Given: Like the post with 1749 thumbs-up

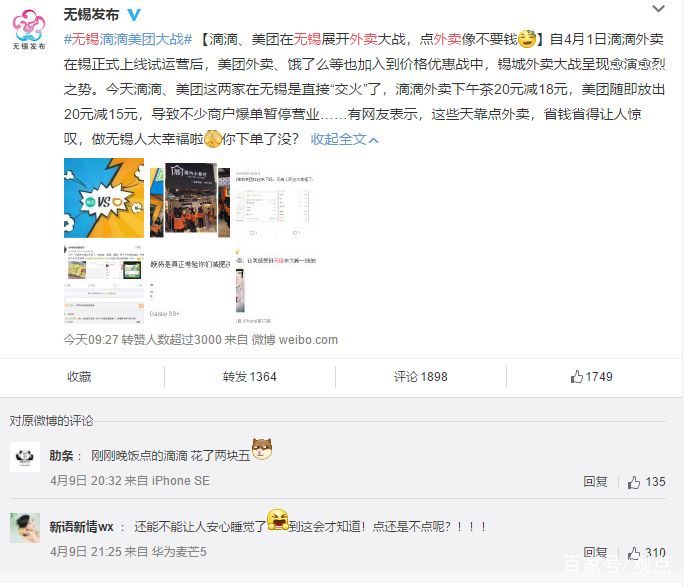Looking at the screenshot, I should (x=592, y=376).
